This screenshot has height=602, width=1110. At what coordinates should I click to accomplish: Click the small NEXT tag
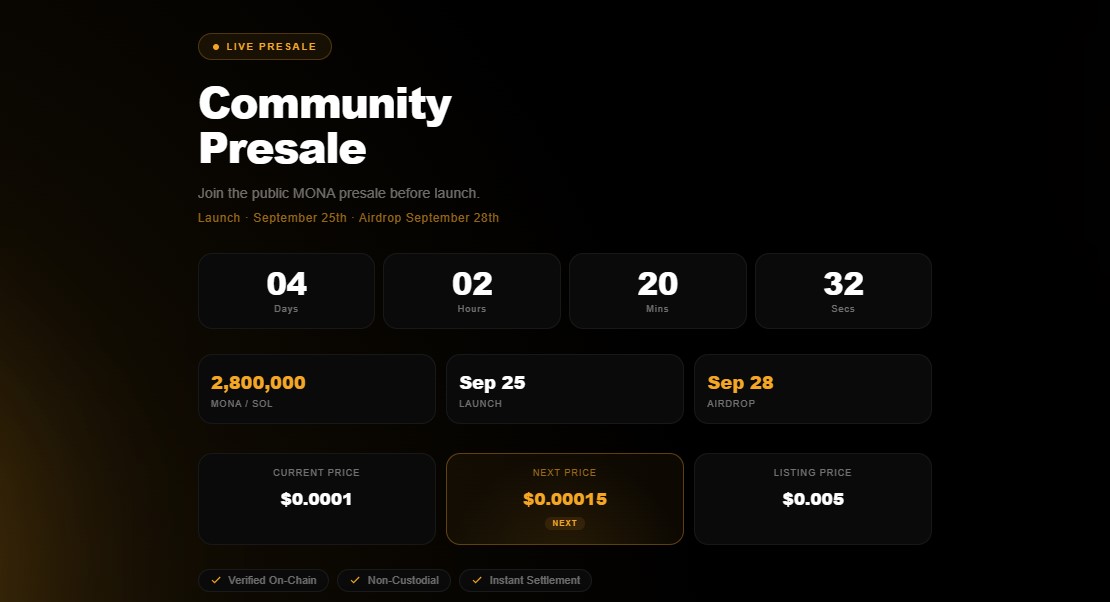pyautogui.click(x=565, y=523)
